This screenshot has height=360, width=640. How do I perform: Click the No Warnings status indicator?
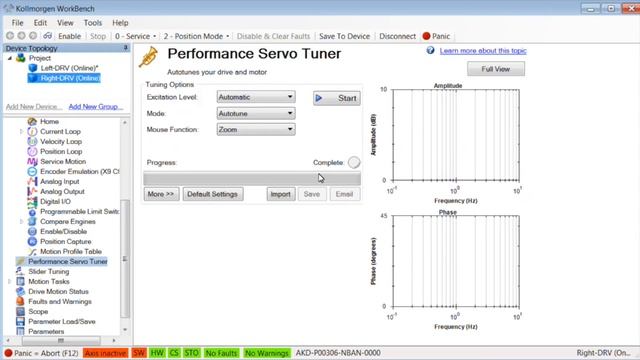(267, 353)
